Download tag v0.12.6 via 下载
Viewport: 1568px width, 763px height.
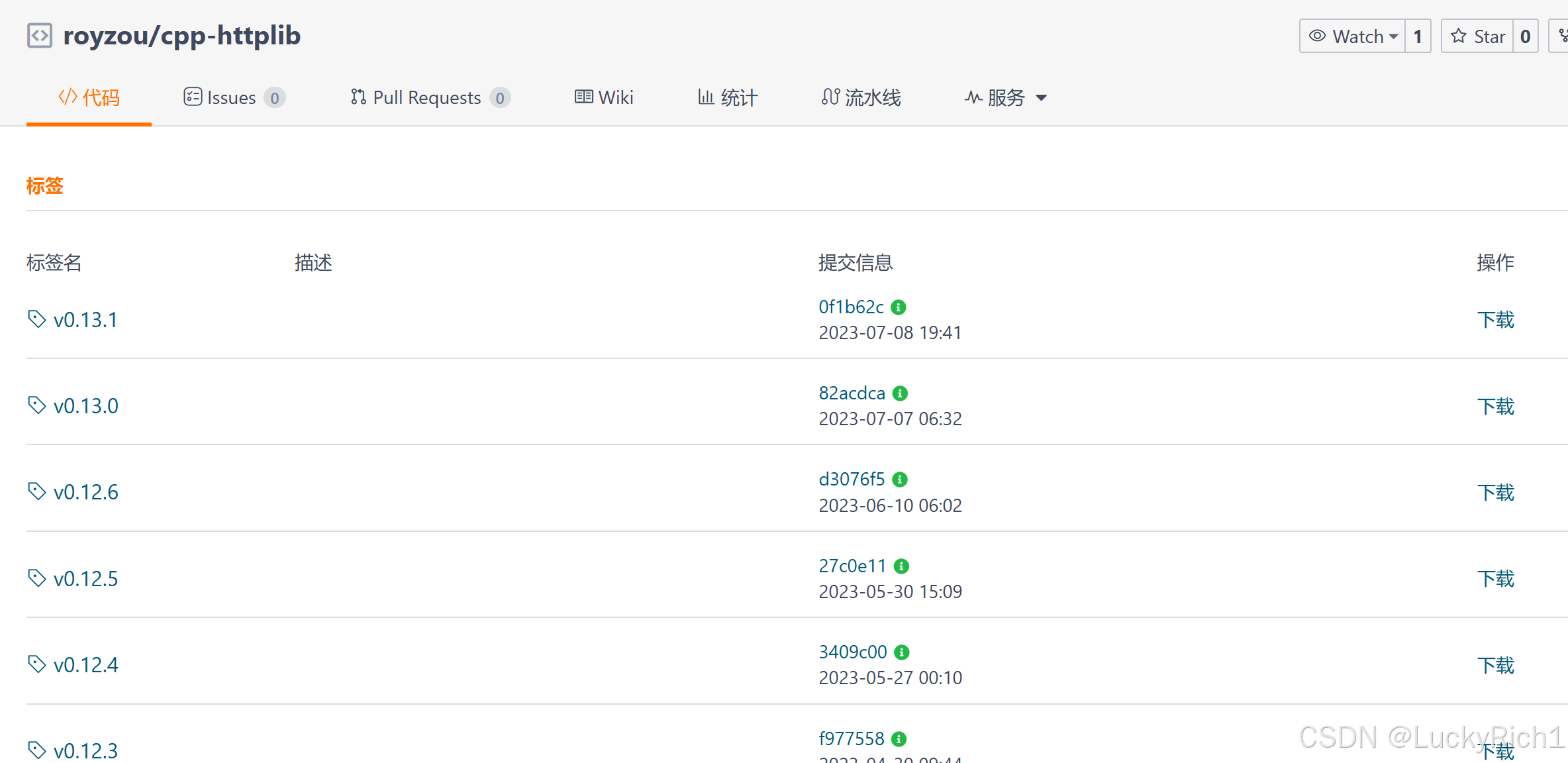(1496, 492)
